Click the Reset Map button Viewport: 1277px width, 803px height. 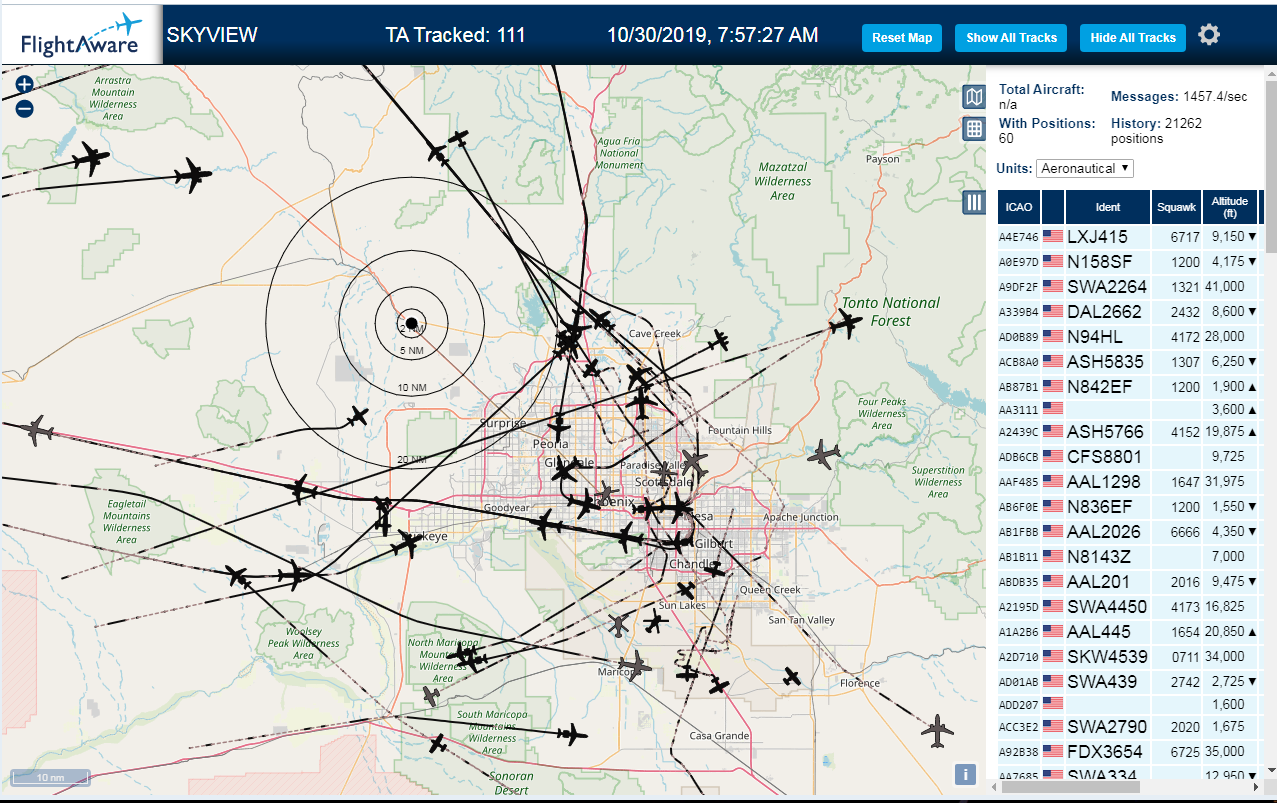pyautogui.click(x=902, y=38)
